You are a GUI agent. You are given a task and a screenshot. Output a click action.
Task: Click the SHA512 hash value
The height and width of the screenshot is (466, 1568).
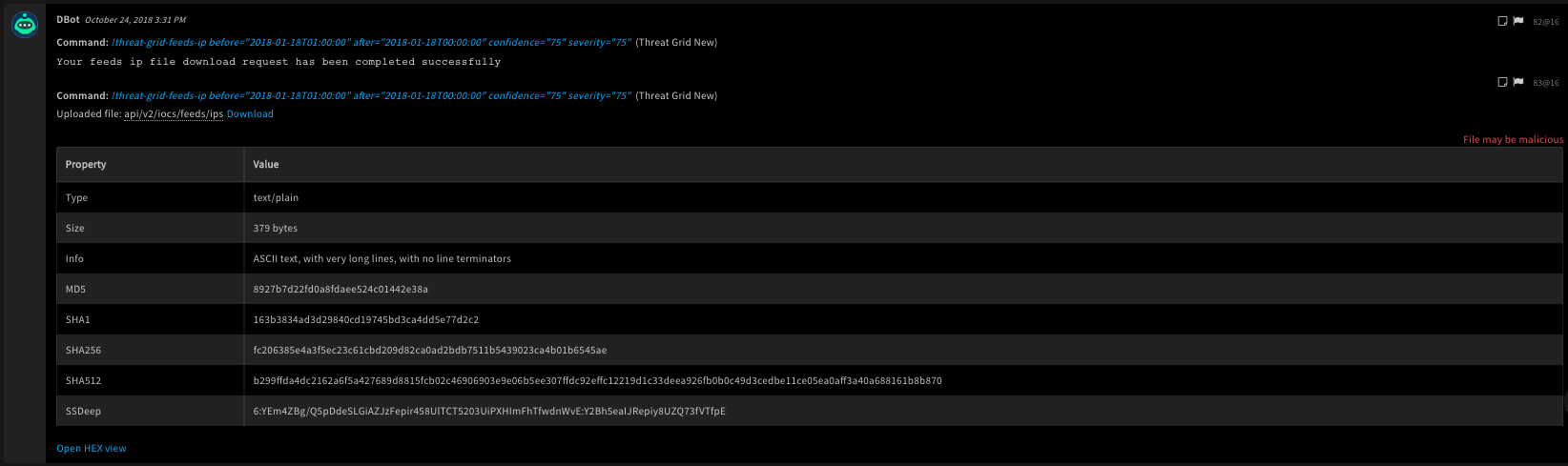(597, 381)
